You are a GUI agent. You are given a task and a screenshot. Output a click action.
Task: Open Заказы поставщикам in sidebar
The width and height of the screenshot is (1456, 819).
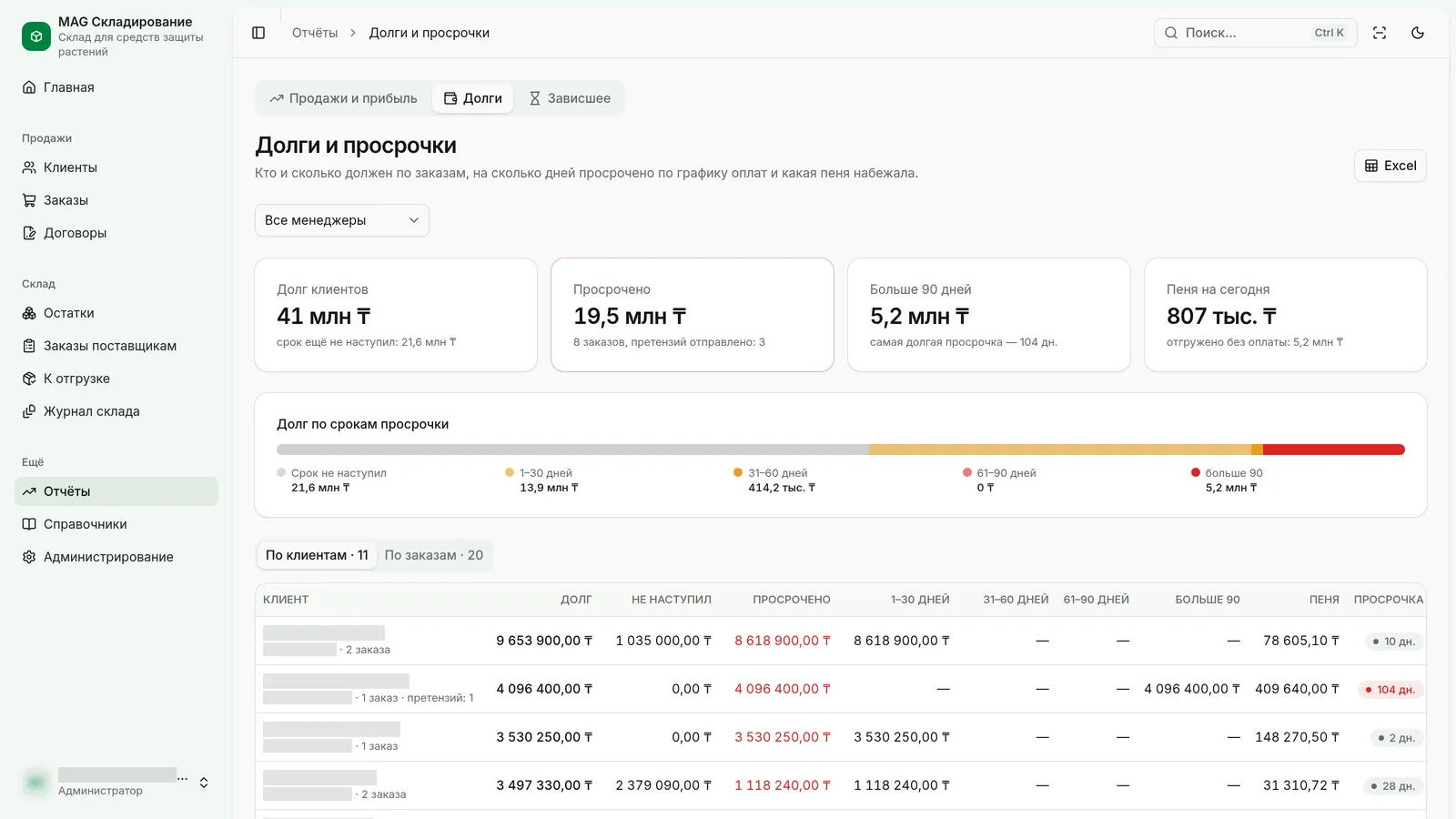pyautogui.click(x=116, y=346)
